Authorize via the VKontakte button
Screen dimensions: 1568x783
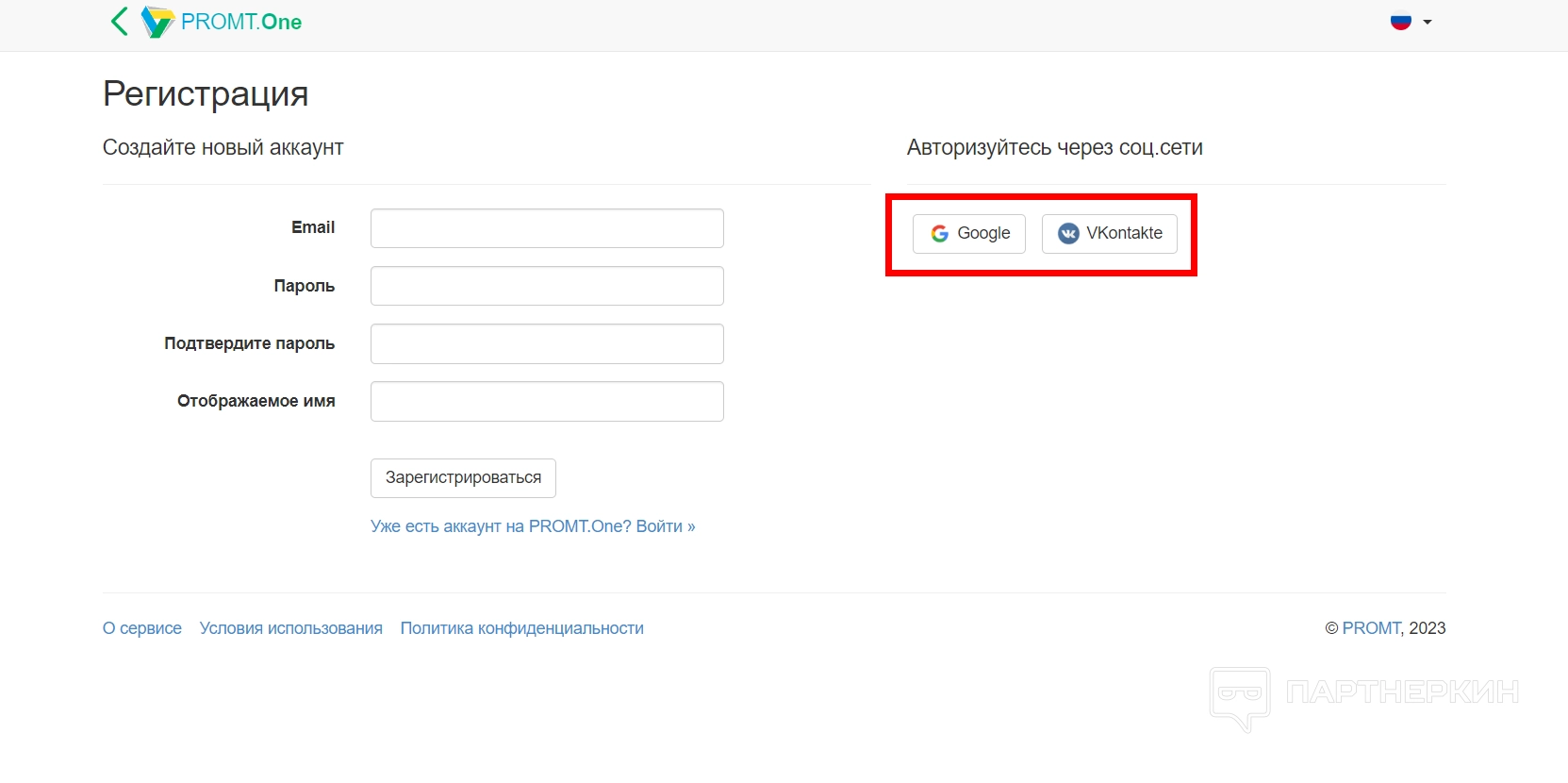1110,234
